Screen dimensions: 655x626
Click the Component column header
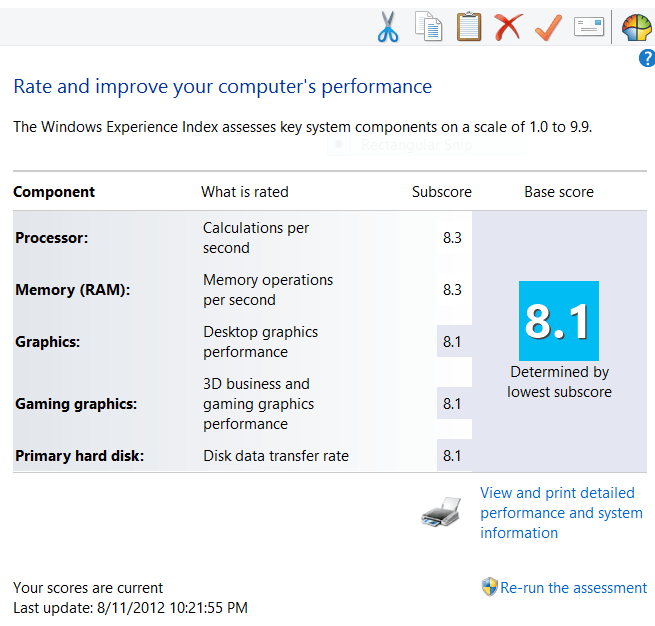point(54,192)
